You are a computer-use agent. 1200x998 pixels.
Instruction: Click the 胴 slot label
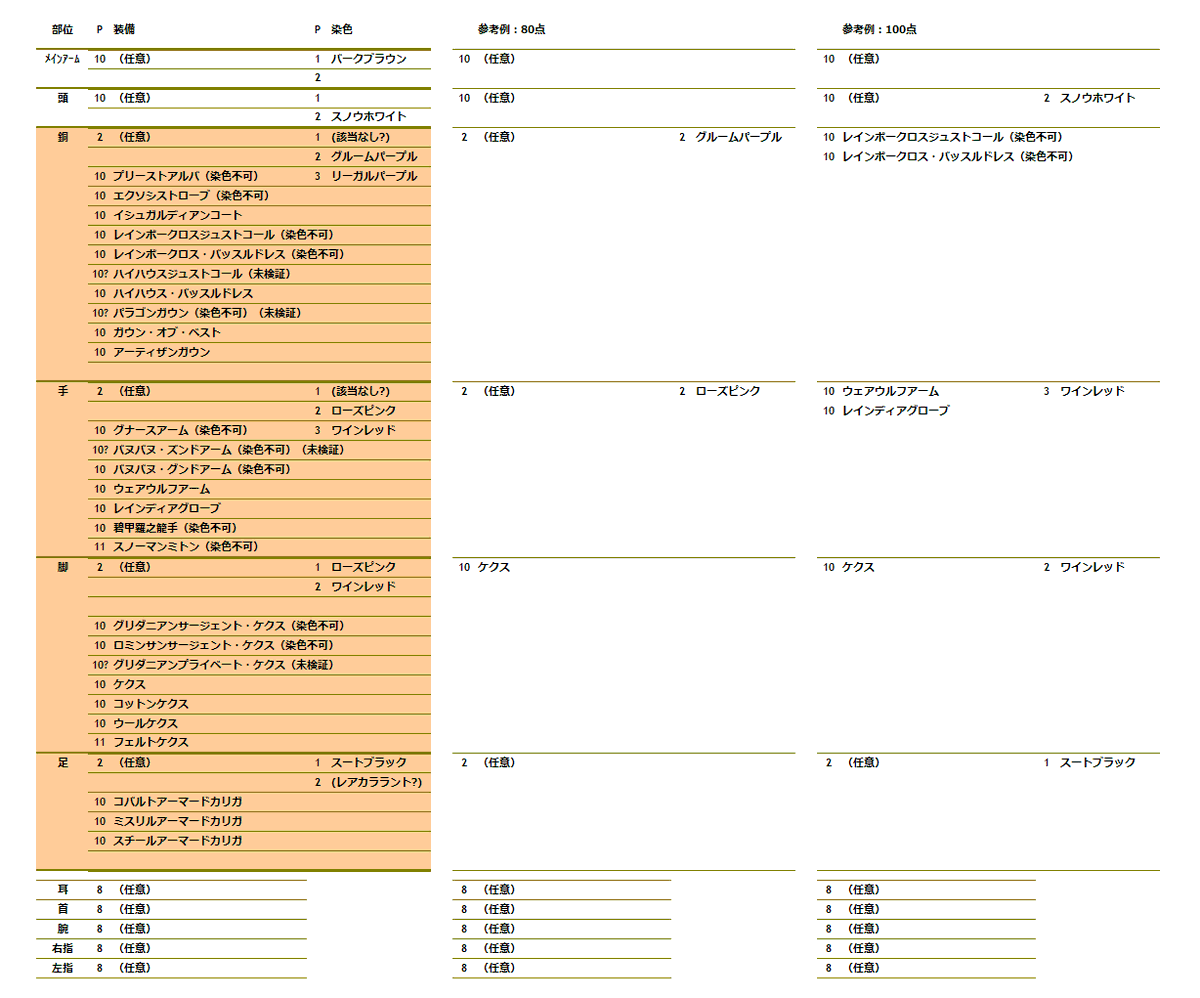[62, 137]
